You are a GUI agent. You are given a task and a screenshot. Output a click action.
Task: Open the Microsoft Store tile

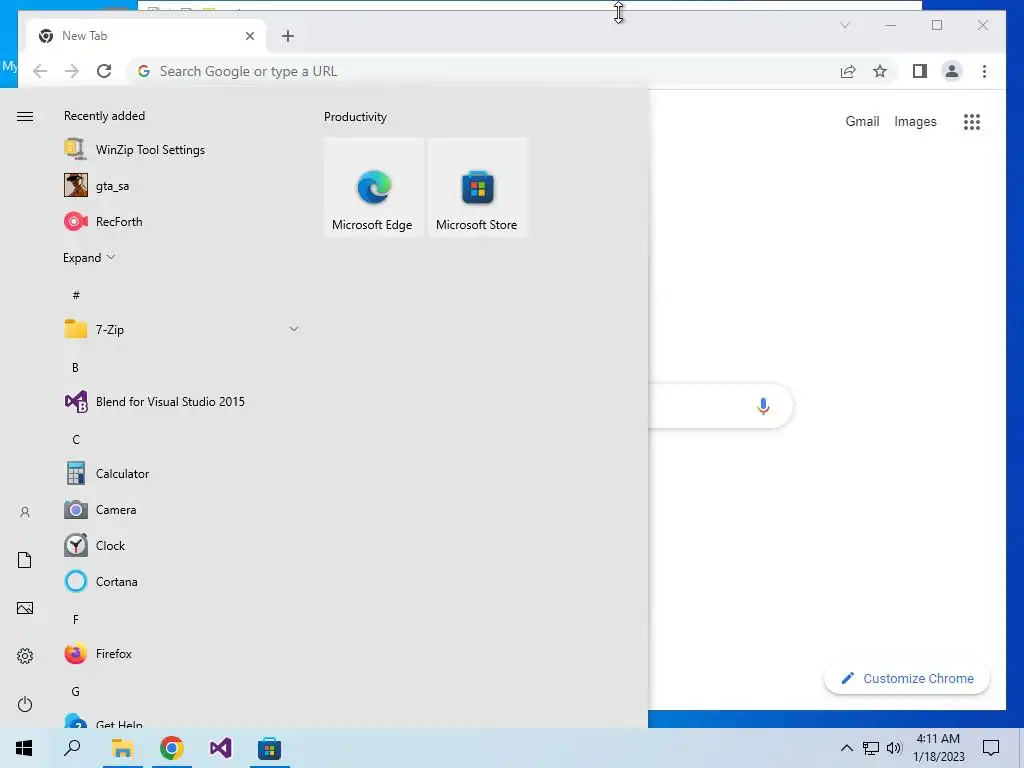477,187
